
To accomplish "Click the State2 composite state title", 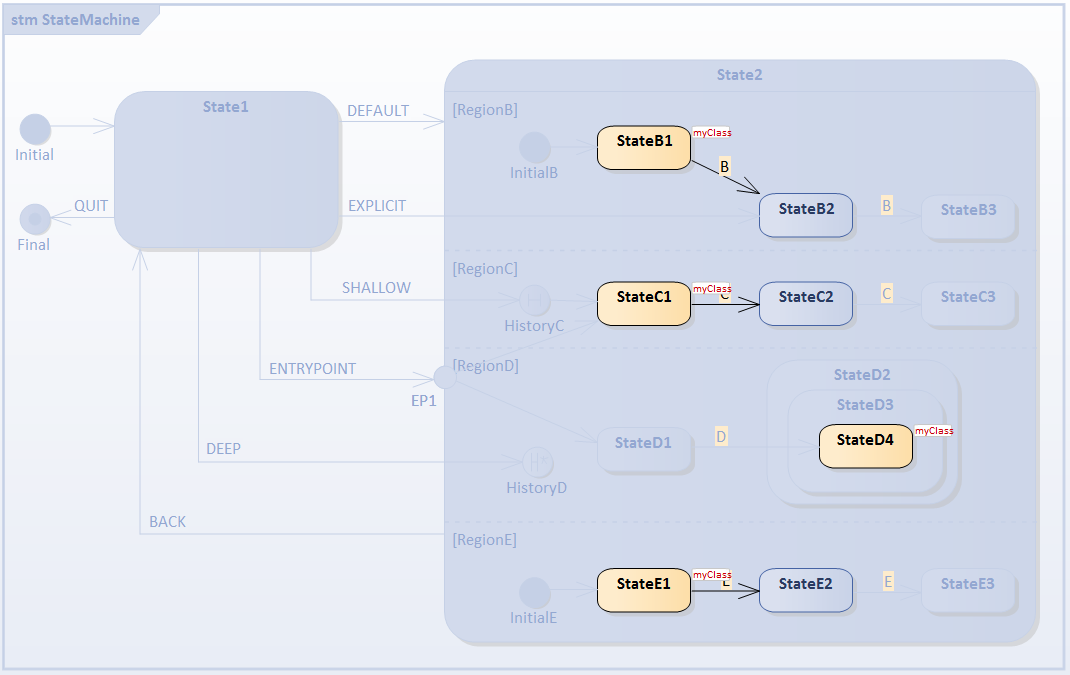I will click(x=740, y=75).
